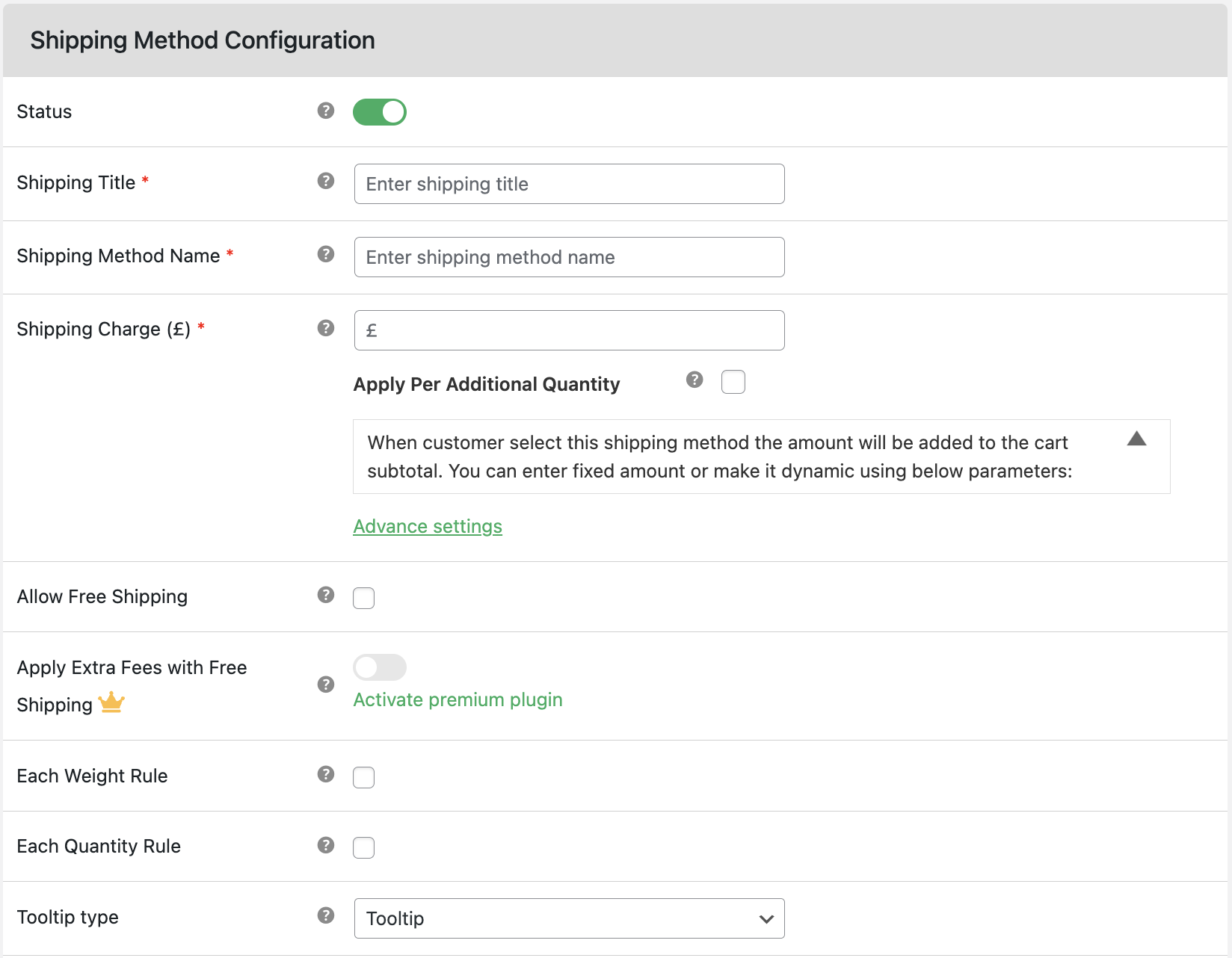Show help for Shipping Charge field
Viewport: 1232px width, 958px height.
[325, 328]
